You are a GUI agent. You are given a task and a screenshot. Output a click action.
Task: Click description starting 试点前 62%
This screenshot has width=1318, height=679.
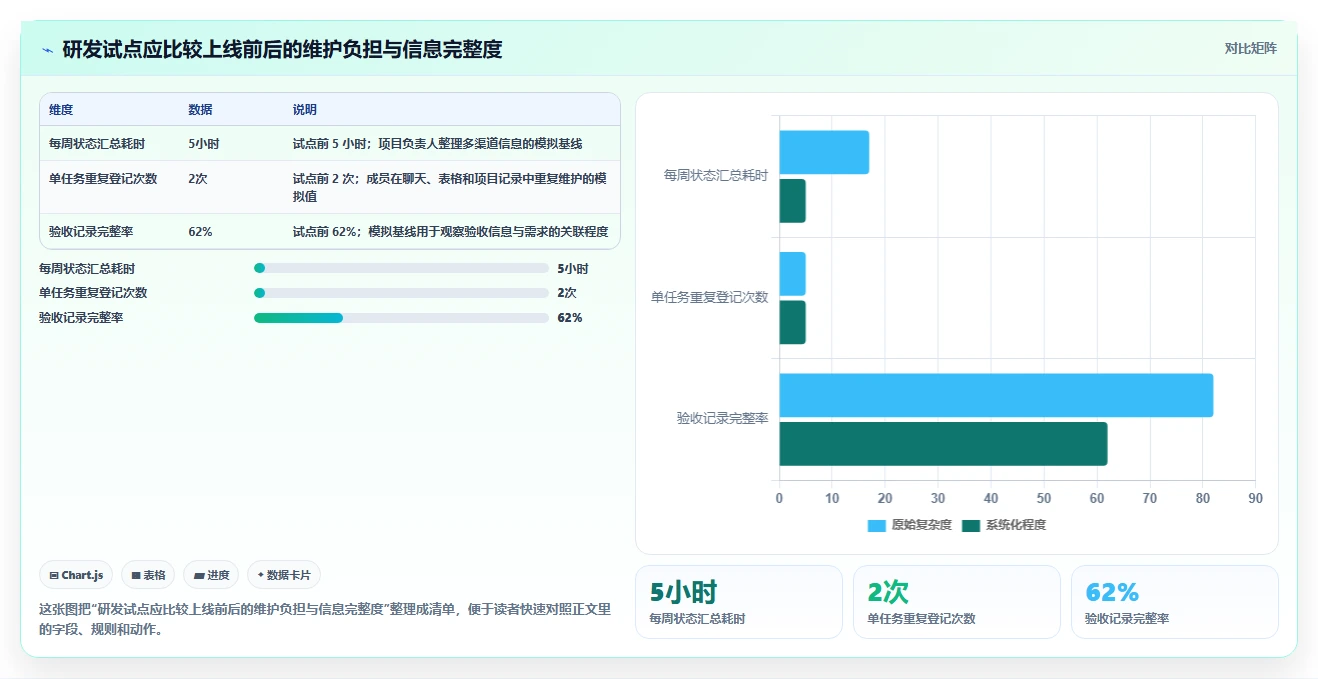450,232
